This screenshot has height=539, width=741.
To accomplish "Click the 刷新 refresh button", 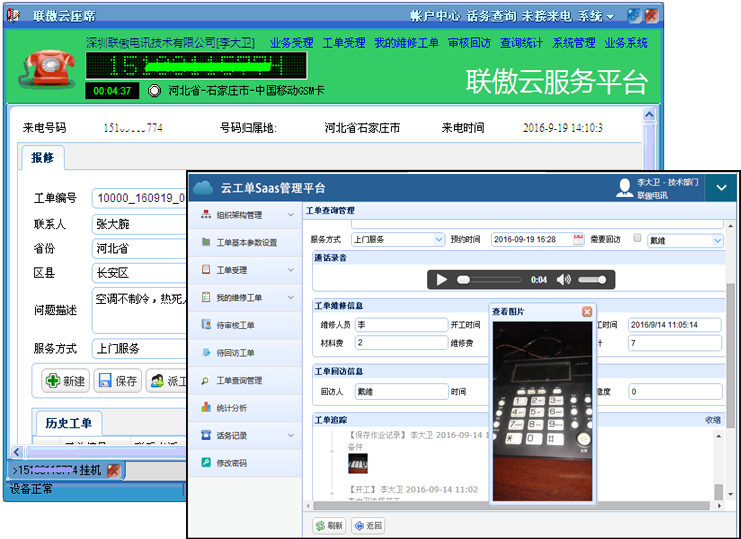I will point(329,526).
